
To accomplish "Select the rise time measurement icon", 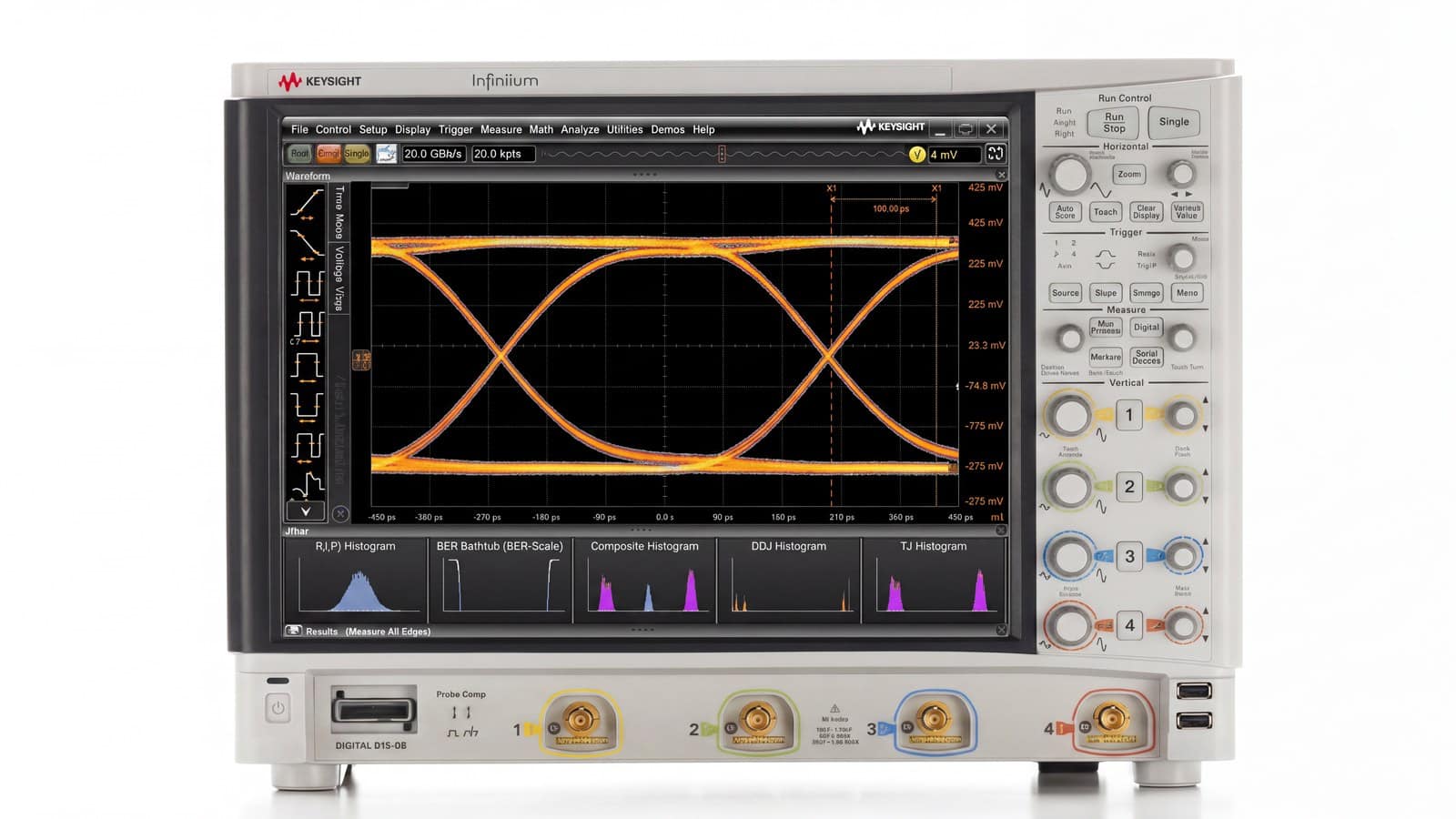I will pyautogui.click(x=307, y=205).
